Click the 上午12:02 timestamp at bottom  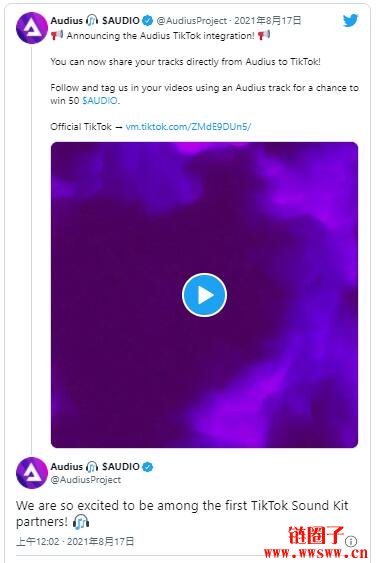(38, 541)
